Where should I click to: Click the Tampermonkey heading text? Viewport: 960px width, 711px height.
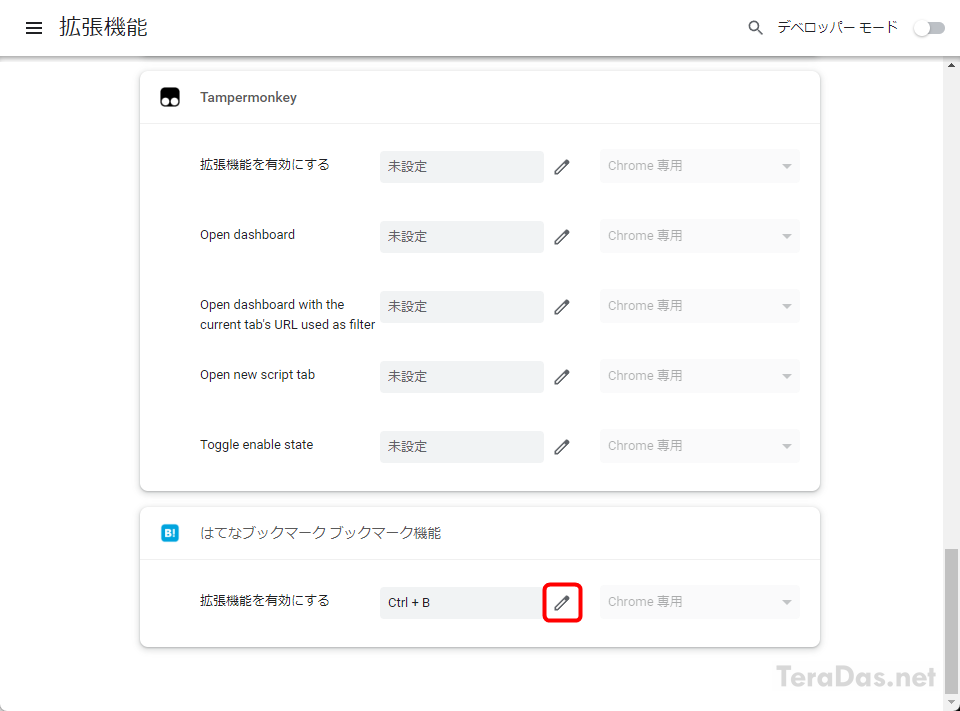pyautogui.click(x=248, y=97)
